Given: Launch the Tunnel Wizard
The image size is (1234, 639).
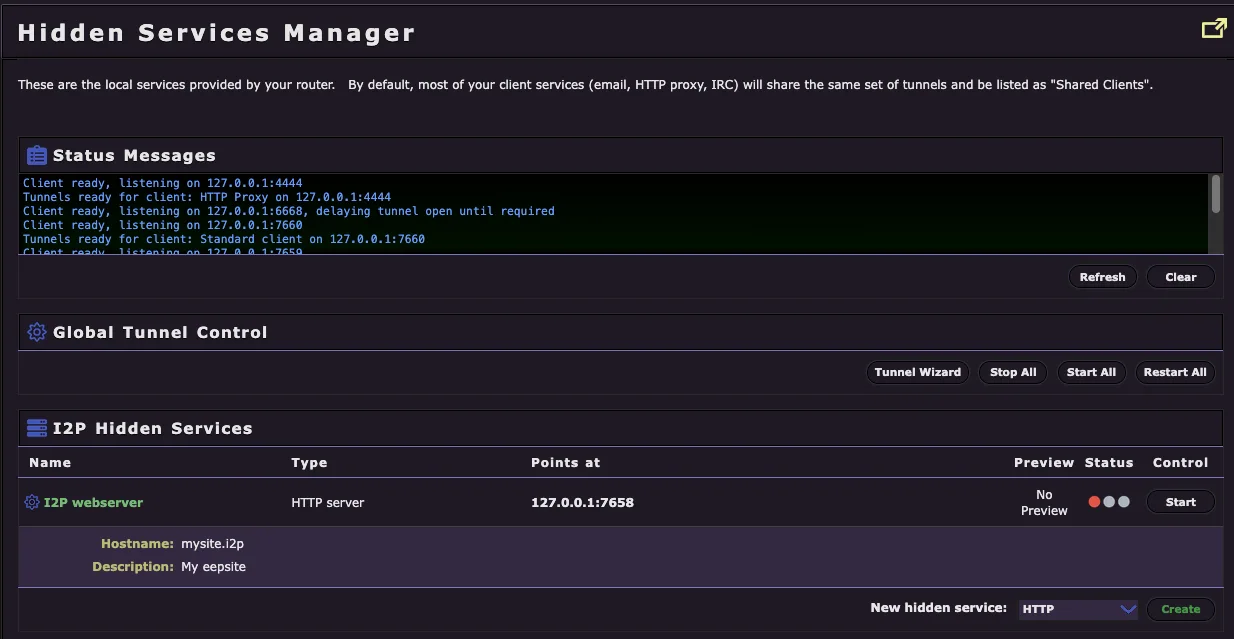Looking at the screenshot, I should coord(917,372).
